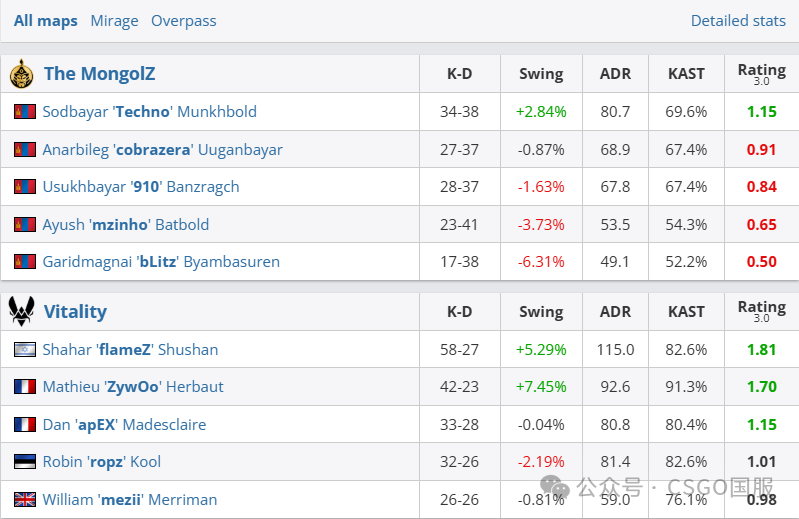
Task: Open Mathieu 'ZywOo' Herbaut's player profile
Action: 133,387
